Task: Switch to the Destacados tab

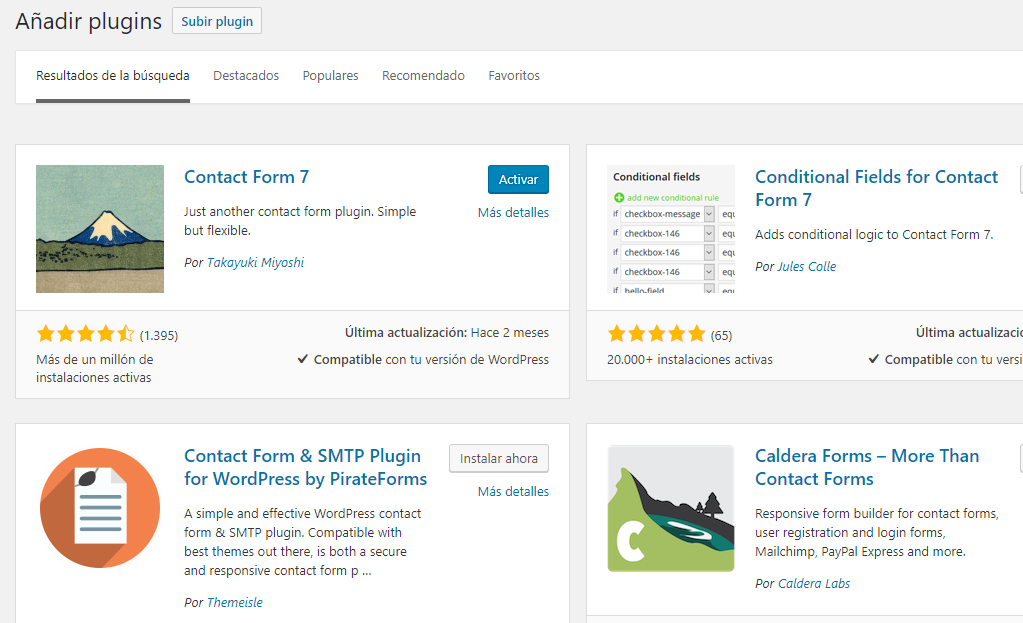Action: click(246, 76)
